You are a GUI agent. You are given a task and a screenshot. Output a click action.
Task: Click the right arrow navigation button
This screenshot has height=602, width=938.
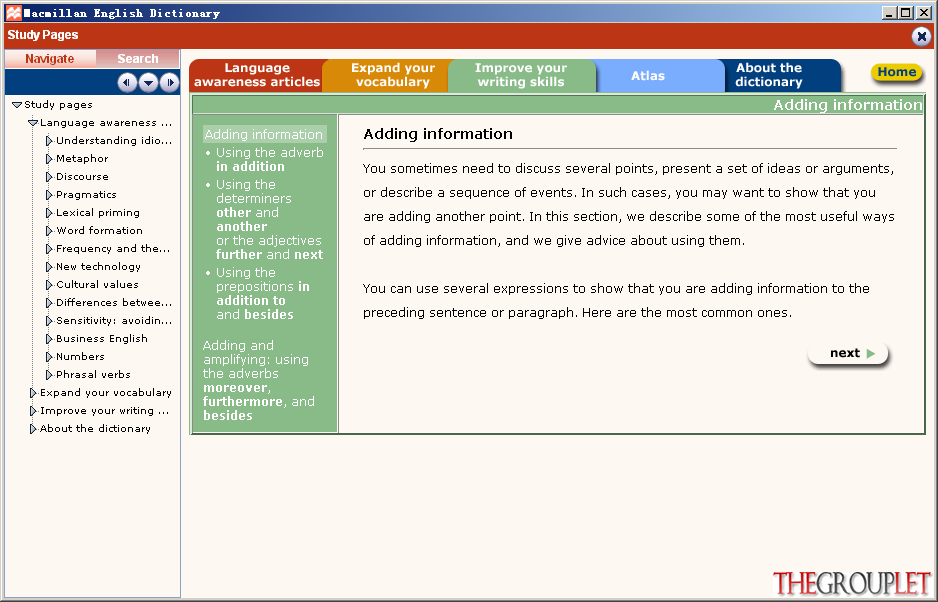coord(170,82)
